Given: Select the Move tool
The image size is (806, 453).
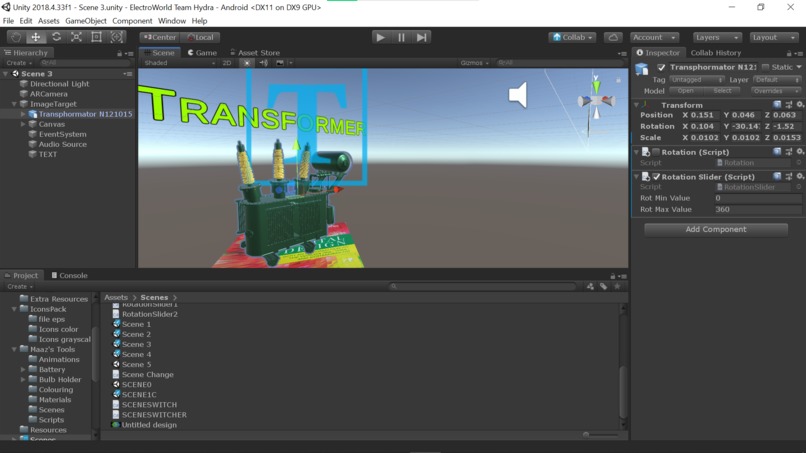Looking at the screenshot, I should [35, 37].
